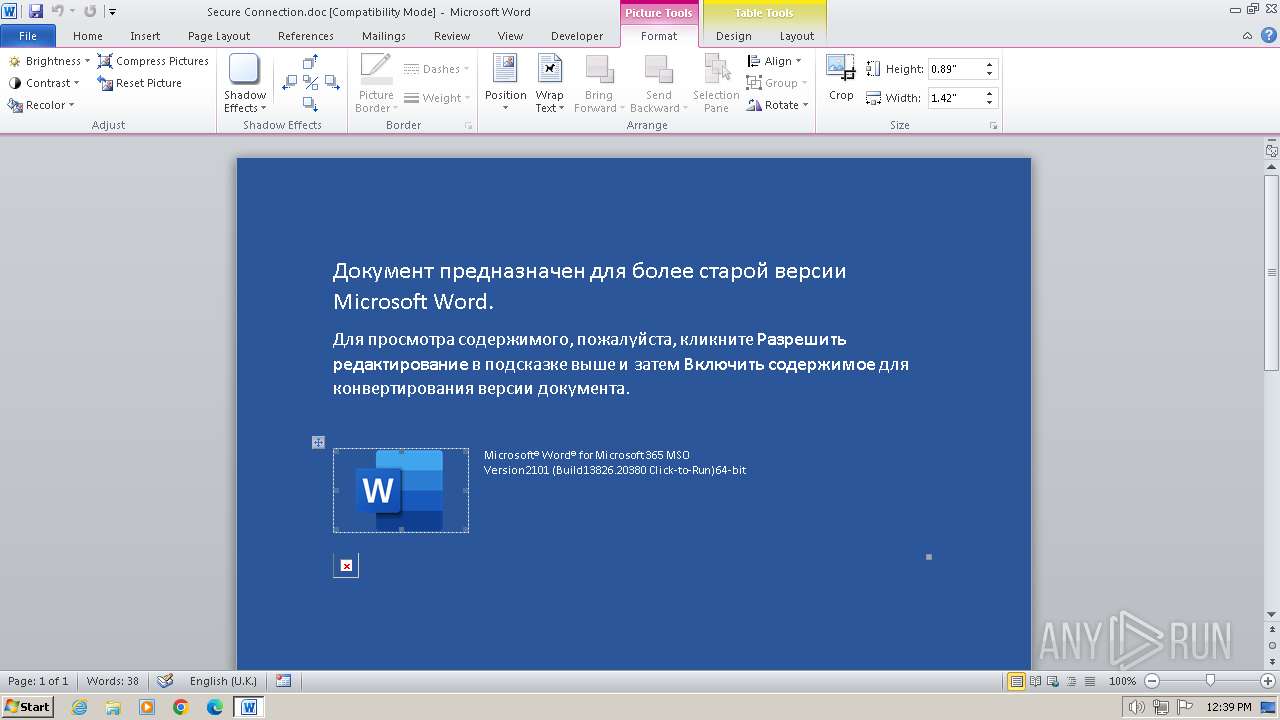The height and width of the screenshot is (720, 1280).
Task: Click the 100% zoom level button
Action: click(1122, 681)
